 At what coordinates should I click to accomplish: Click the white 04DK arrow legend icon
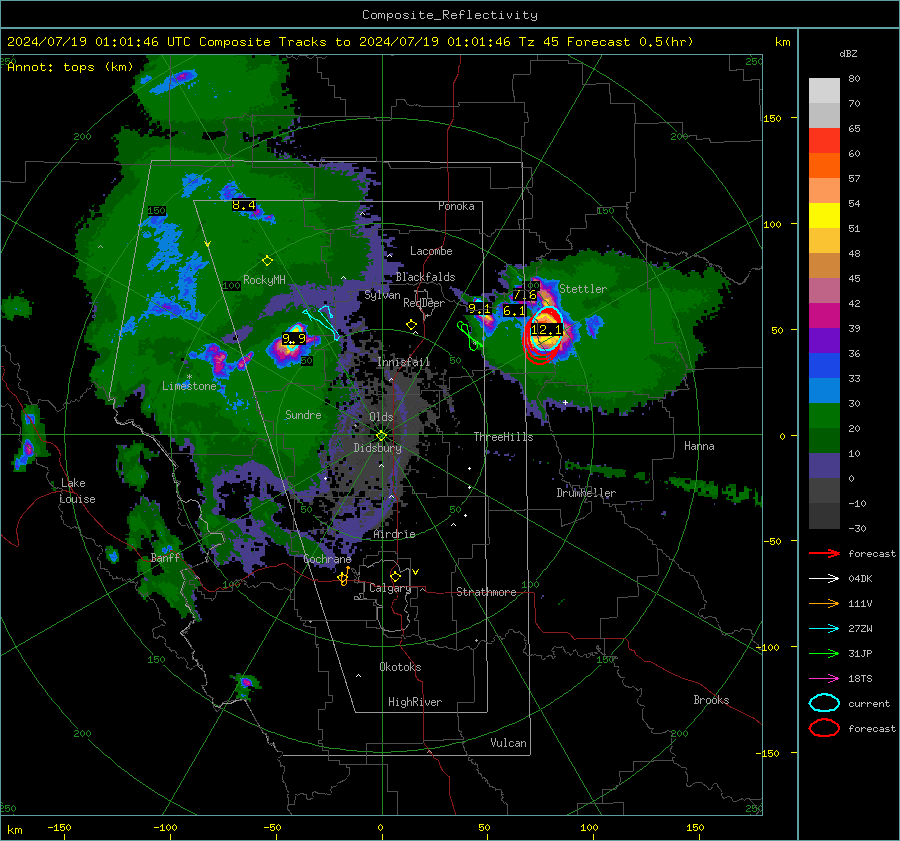click(824, 579)
